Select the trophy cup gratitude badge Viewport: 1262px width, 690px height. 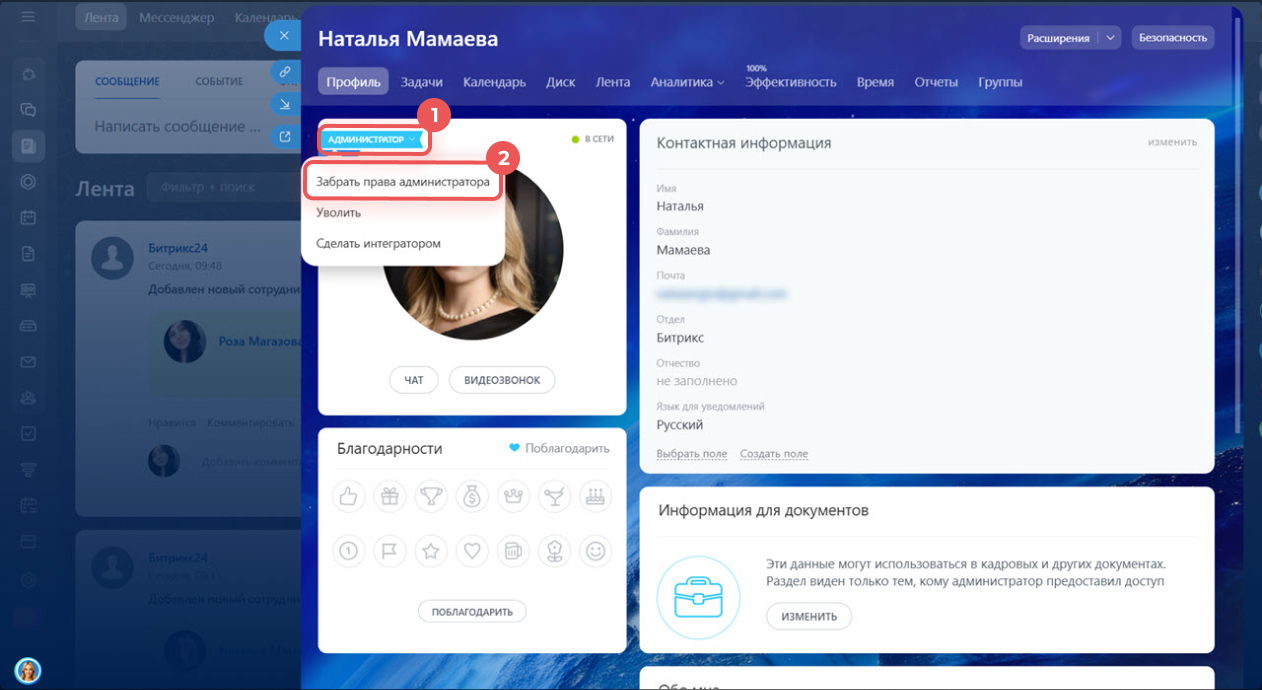coord(430,496)
